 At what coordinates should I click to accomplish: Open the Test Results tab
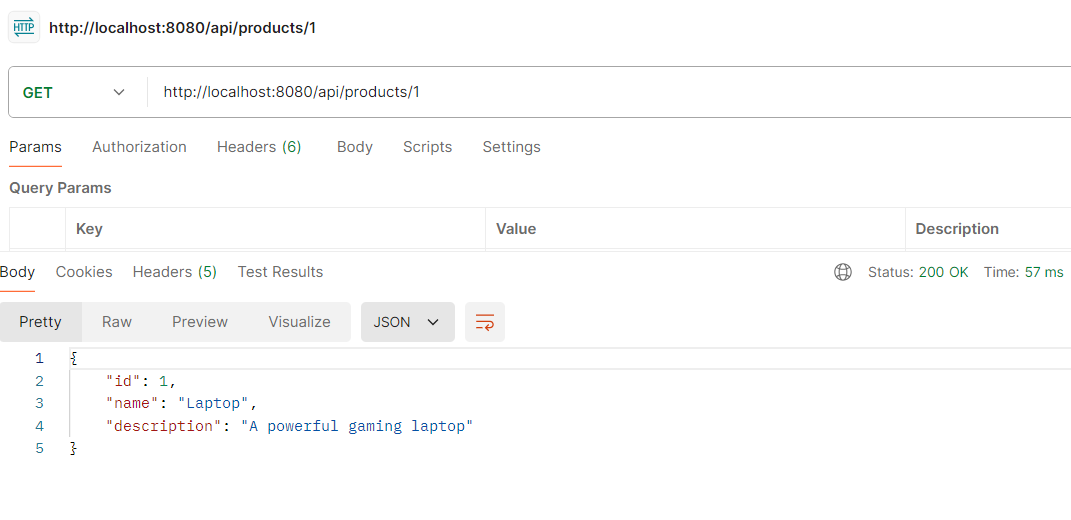[x=280, y=272]
